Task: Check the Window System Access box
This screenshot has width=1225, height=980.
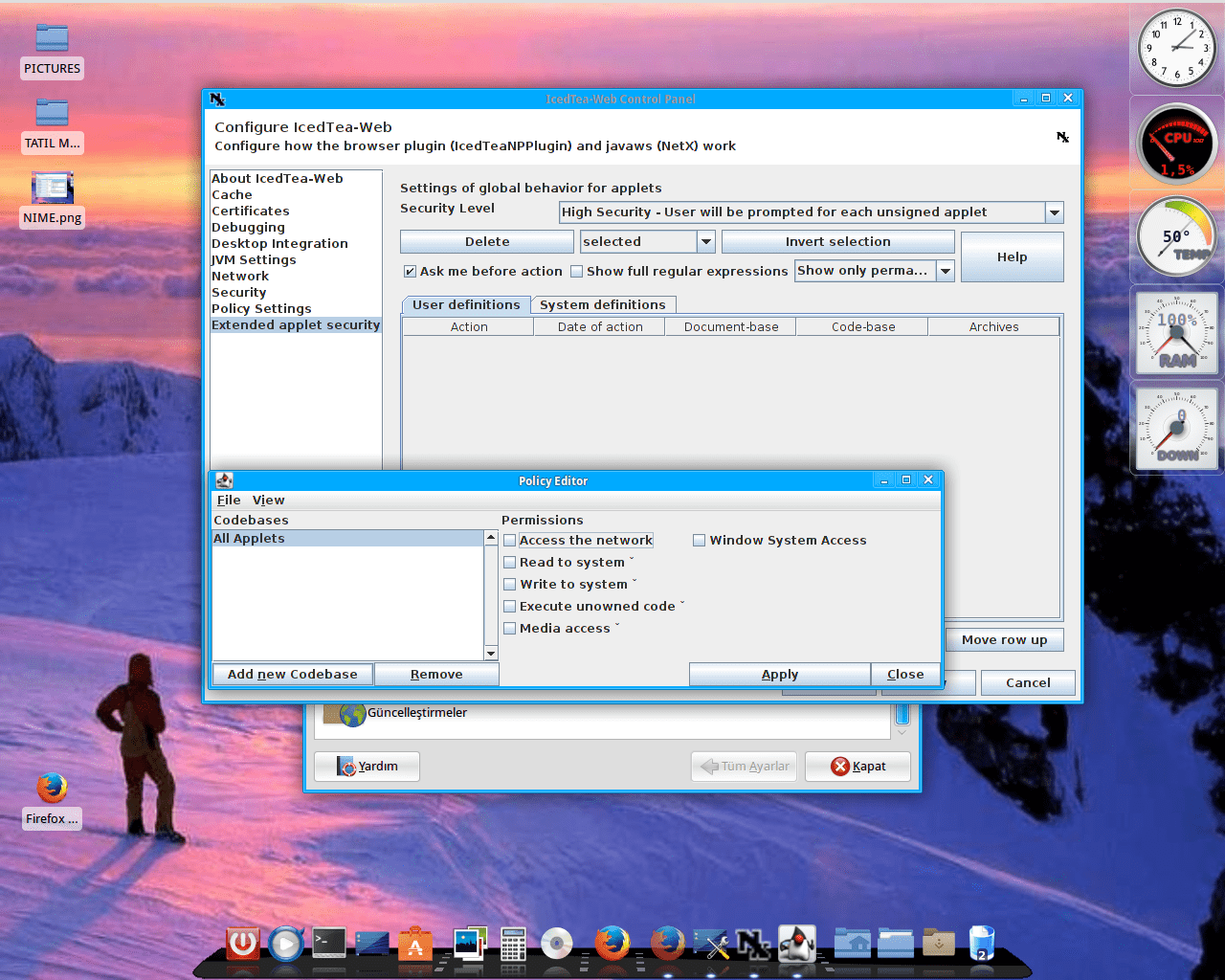Action: (x=700, y=541)
